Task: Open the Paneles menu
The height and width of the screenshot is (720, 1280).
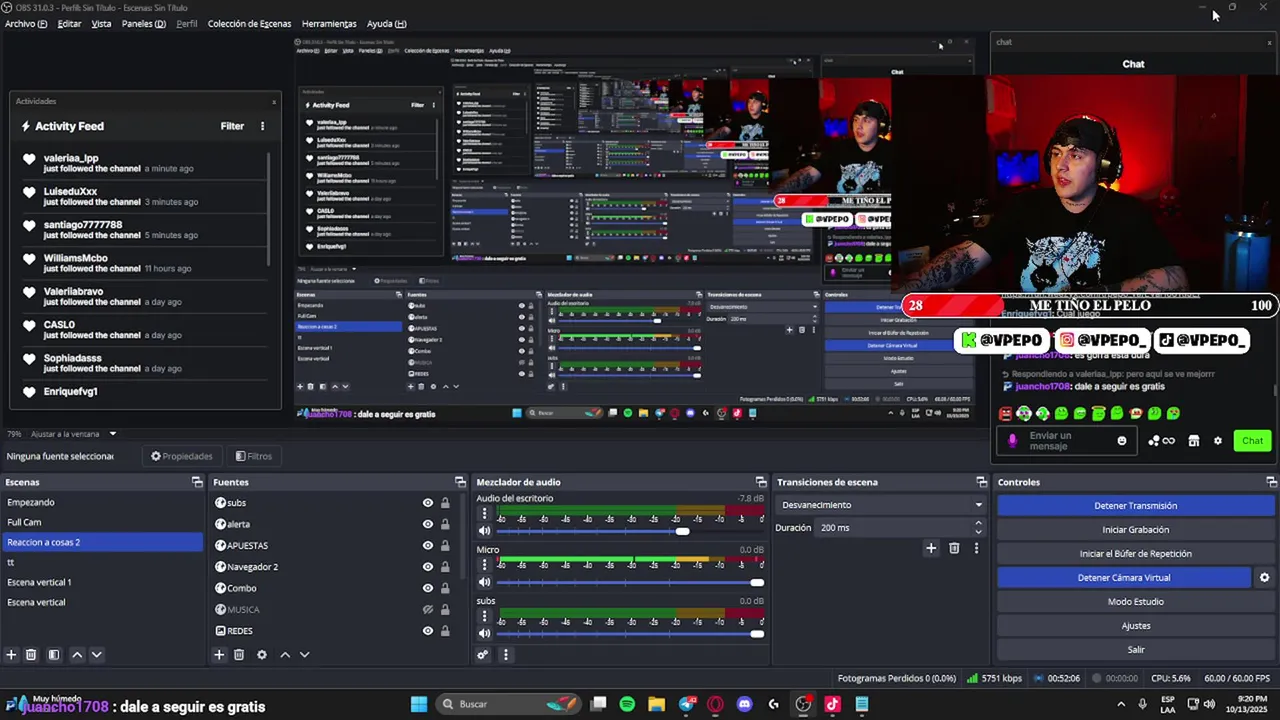Action: pyautogui.click(x=143, y=23)
